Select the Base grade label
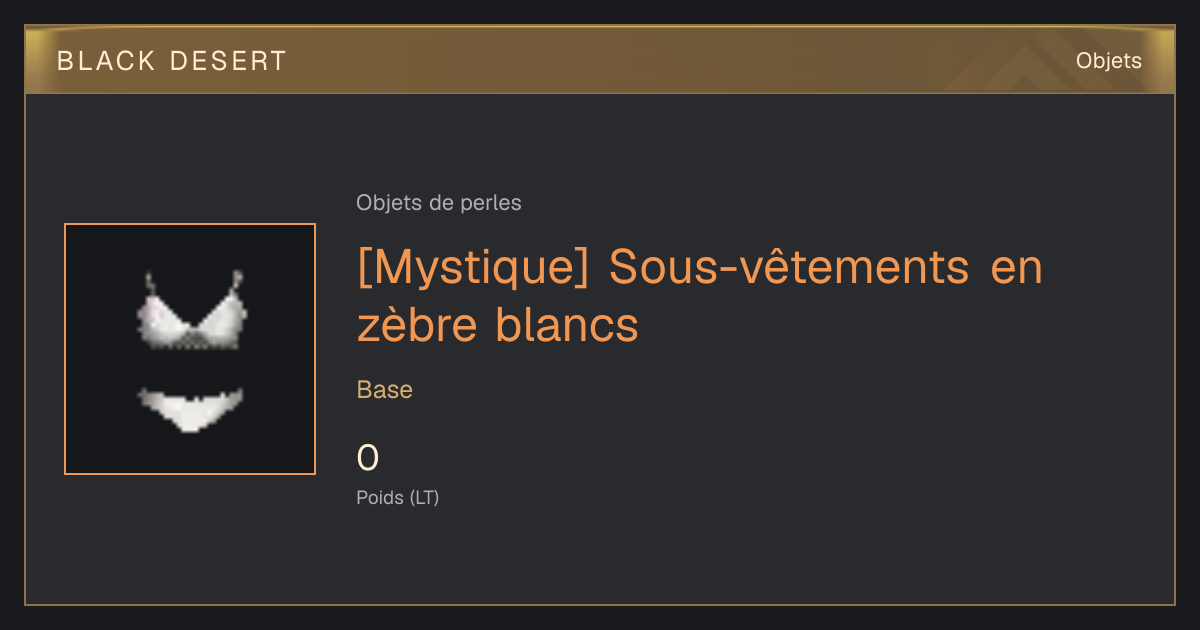Screen dimensions: 1200x630 [x=385, y=390]
